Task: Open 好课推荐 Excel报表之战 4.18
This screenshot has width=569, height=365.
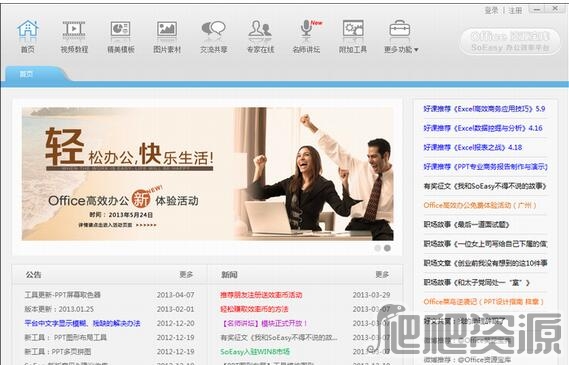Action: click(472, 147)
